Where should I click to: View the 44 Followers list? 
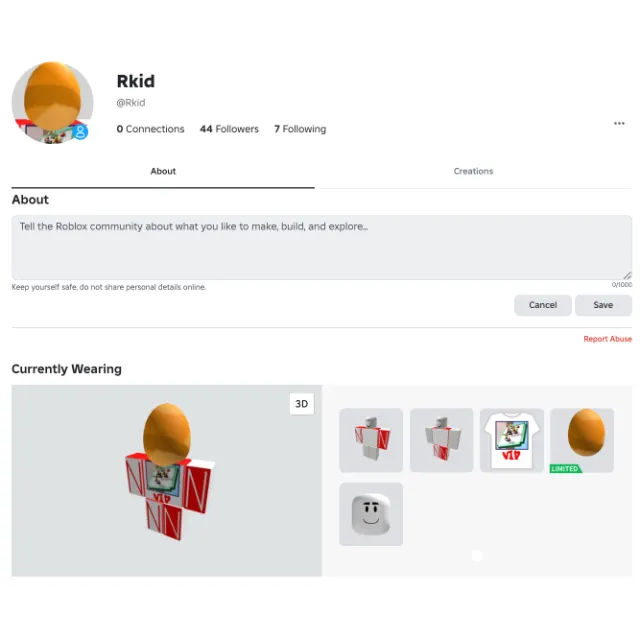pyautogui.click(x=229, y=129)
